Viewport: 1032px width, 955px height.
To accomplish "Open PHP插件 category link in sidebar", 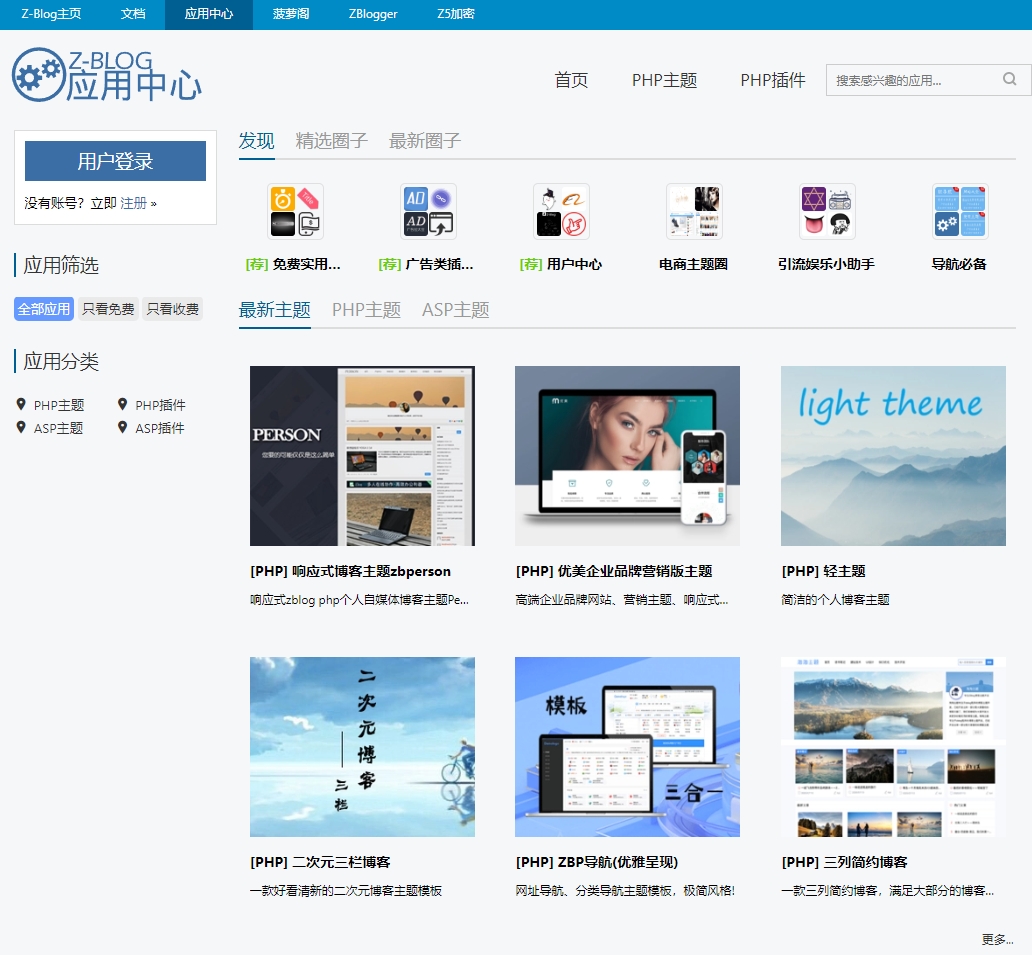I will (x=161, y=405).
